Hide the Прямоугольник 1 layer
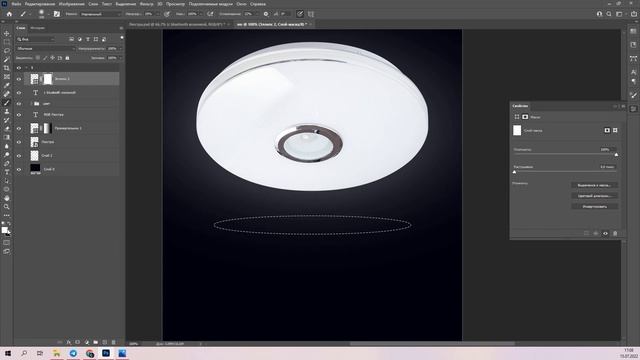Viewport: 640px width, 360px height. (19, 128)
